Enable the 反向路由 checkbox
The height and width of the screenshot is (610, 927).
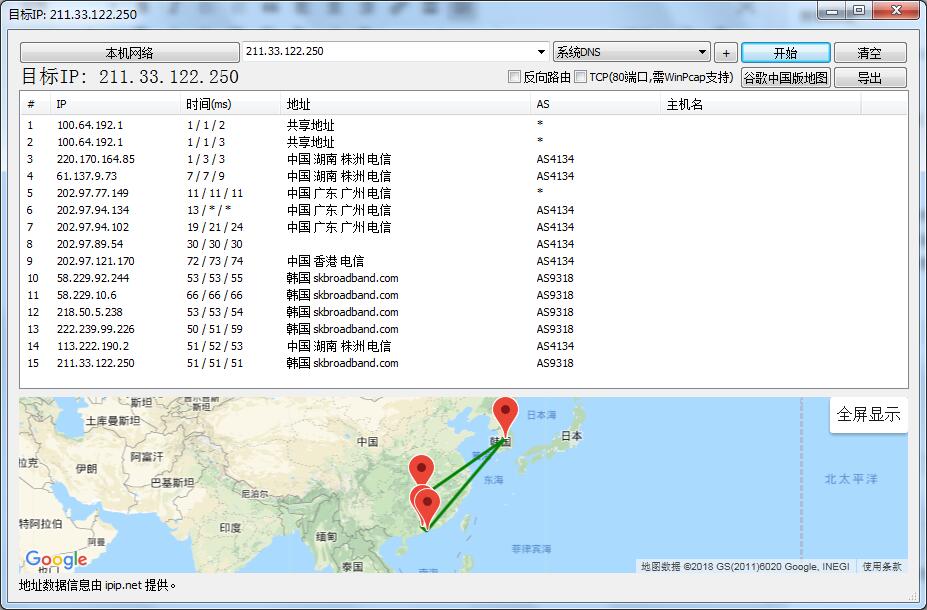[515, 77]
